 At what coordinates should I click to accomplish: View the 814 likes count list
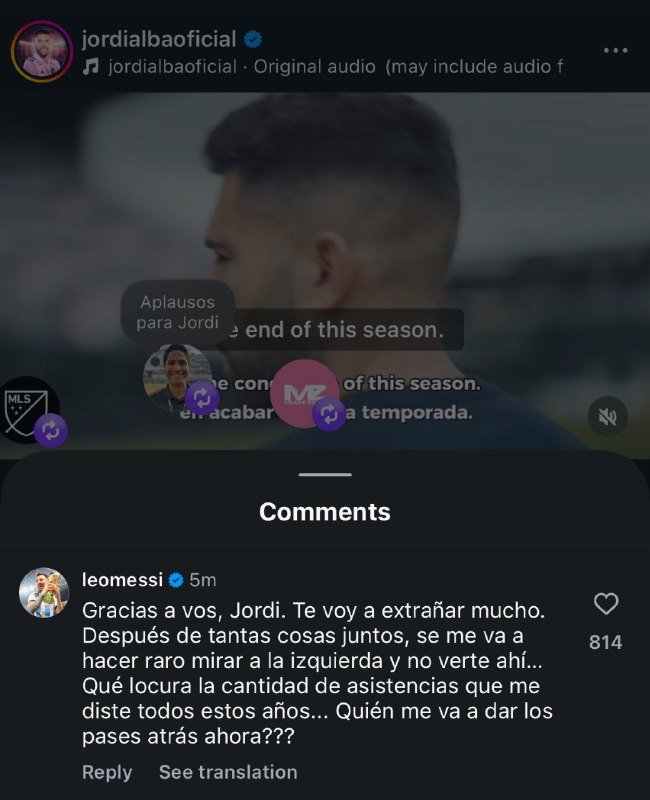coord(606,642)
